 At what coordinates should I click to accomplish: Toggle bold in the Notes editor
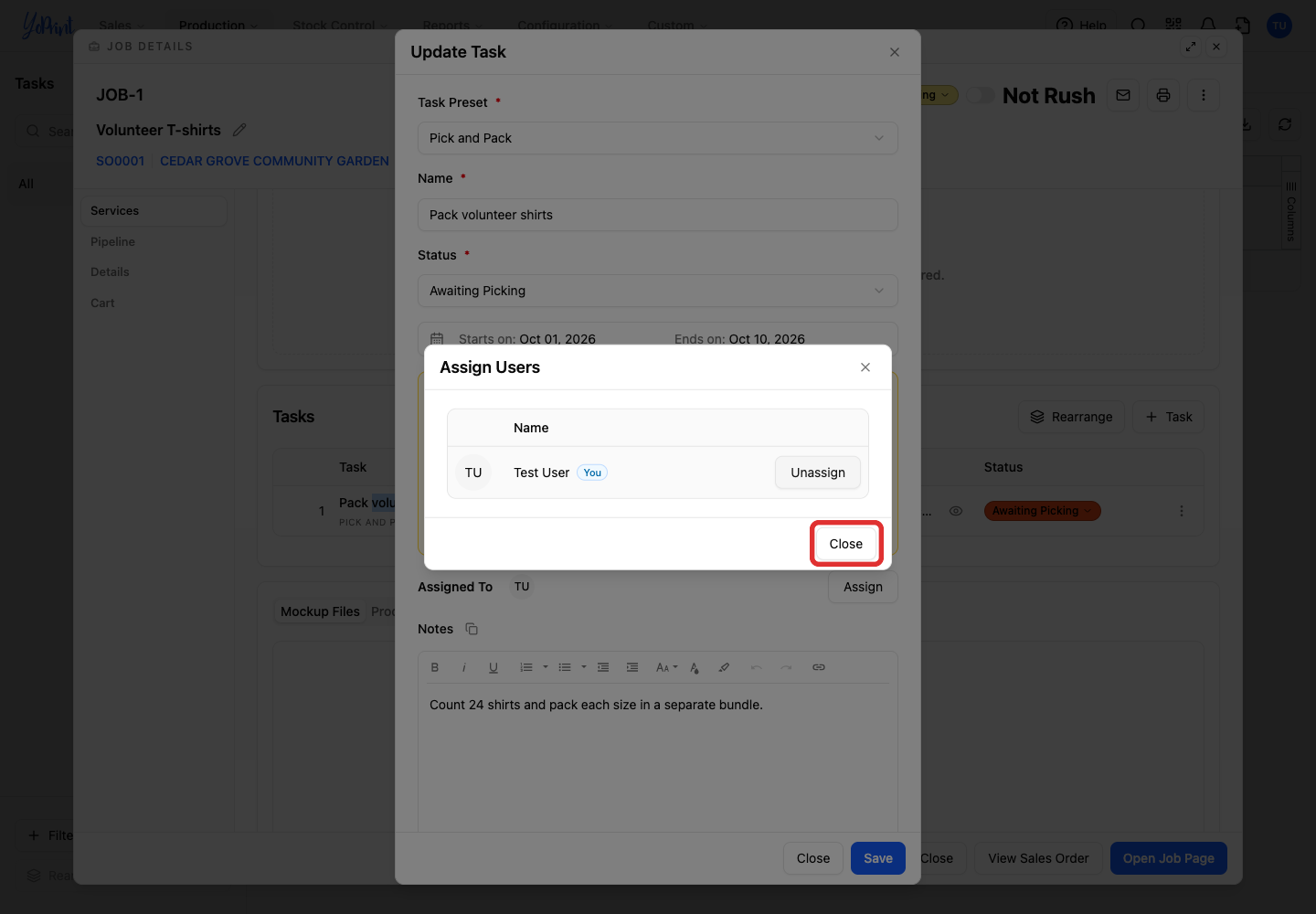(435, 667)
